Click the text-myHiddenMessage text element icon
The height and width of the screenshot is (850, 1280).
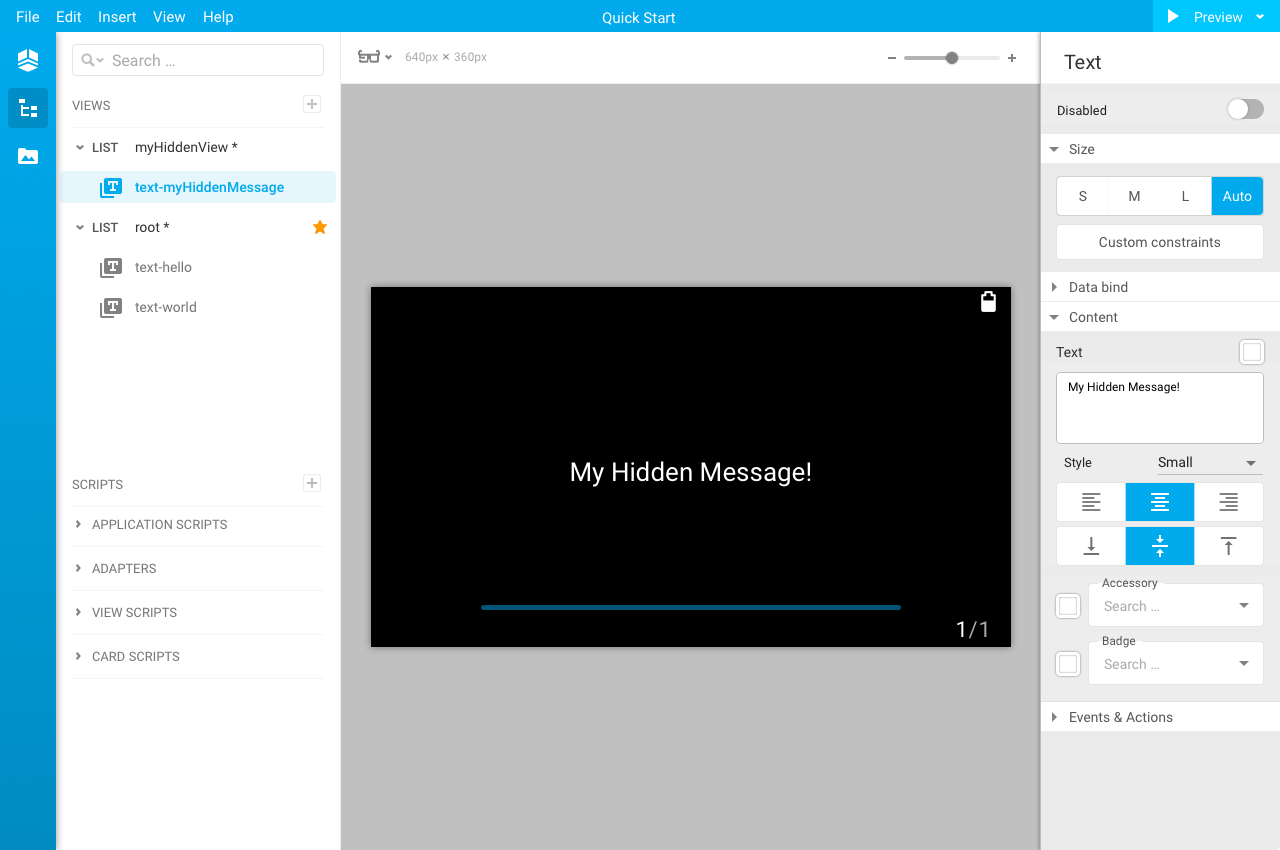(111, 187)
